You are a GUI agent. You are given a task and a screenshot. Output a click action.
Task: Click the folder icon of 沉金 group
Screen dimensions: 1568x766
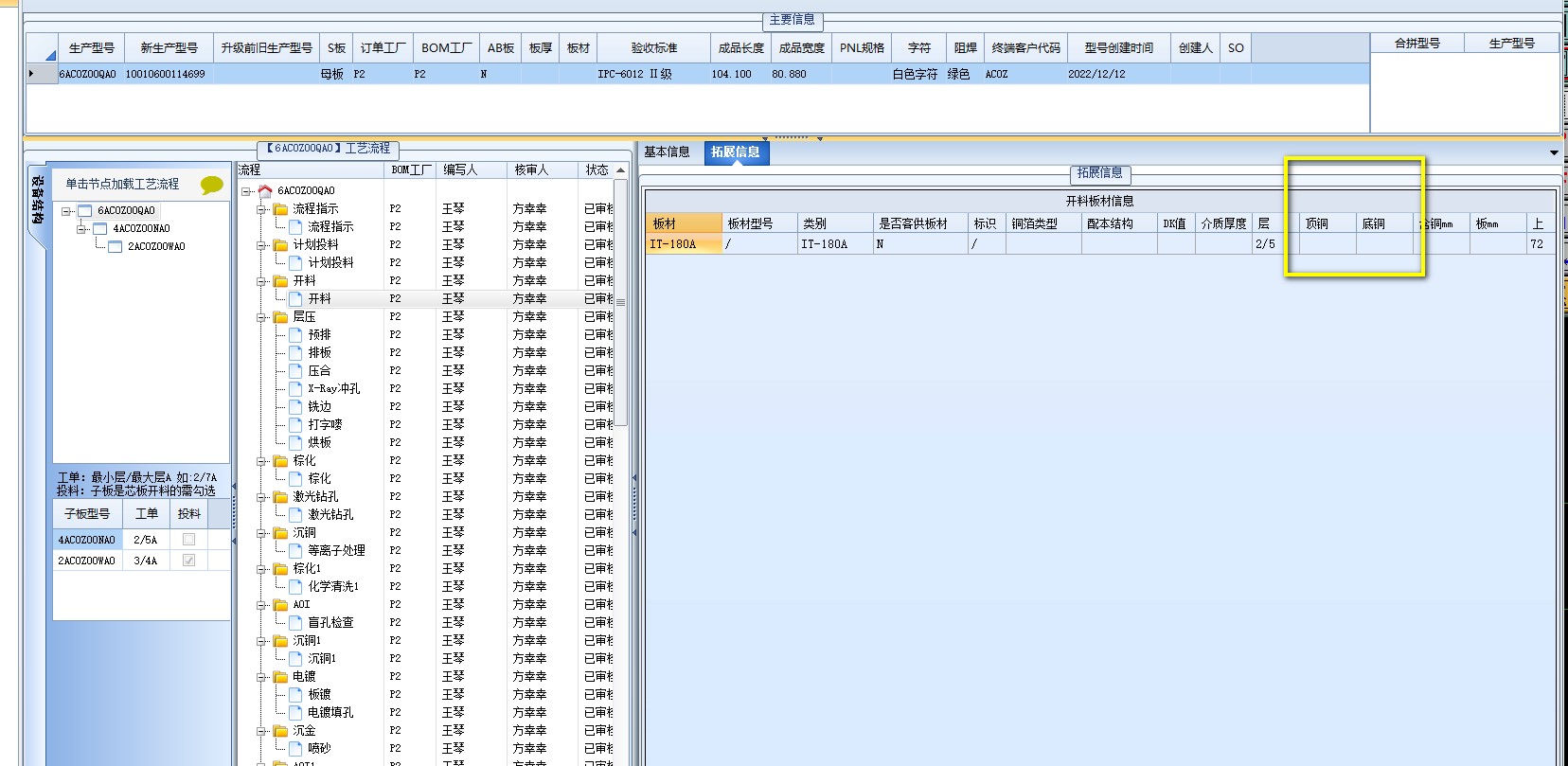point(281,730)
